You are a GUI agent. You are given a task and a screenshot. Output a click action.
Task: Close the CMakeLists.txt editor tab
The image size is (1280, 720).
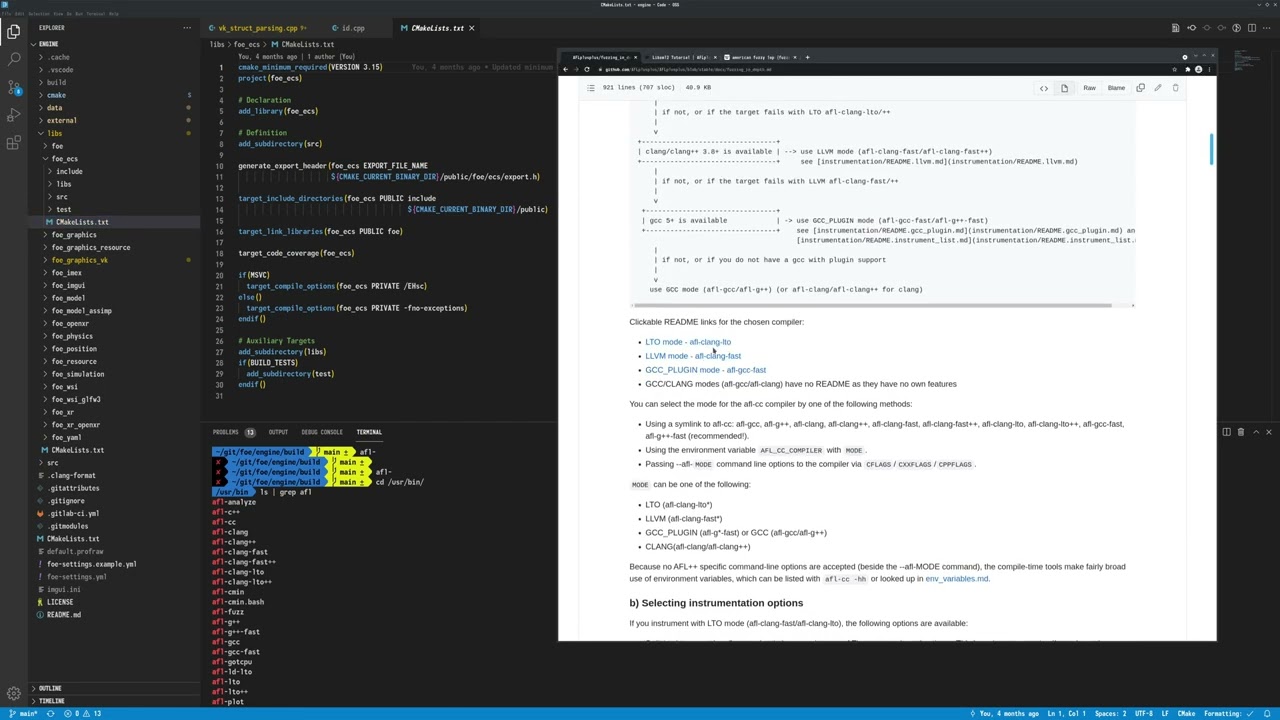473,28
